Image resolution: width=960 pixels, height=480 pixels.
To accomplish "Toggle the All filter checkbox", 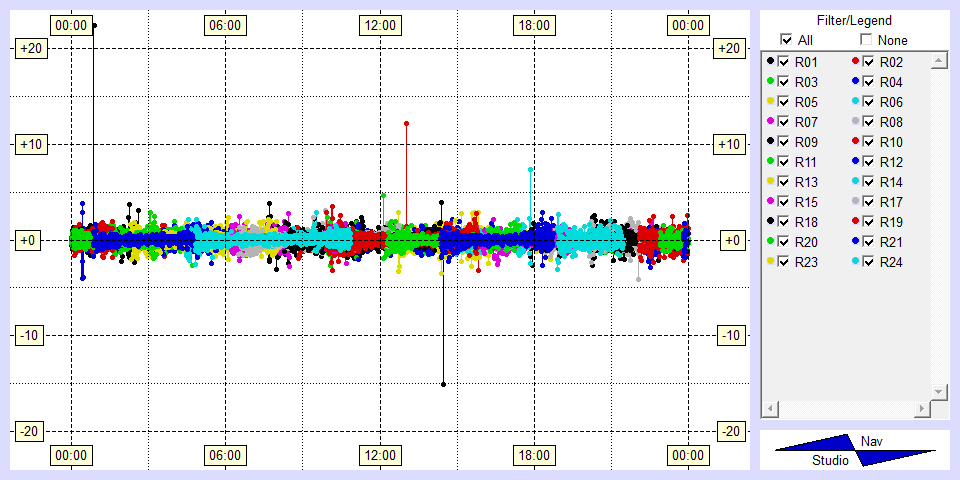I will 786,40.
